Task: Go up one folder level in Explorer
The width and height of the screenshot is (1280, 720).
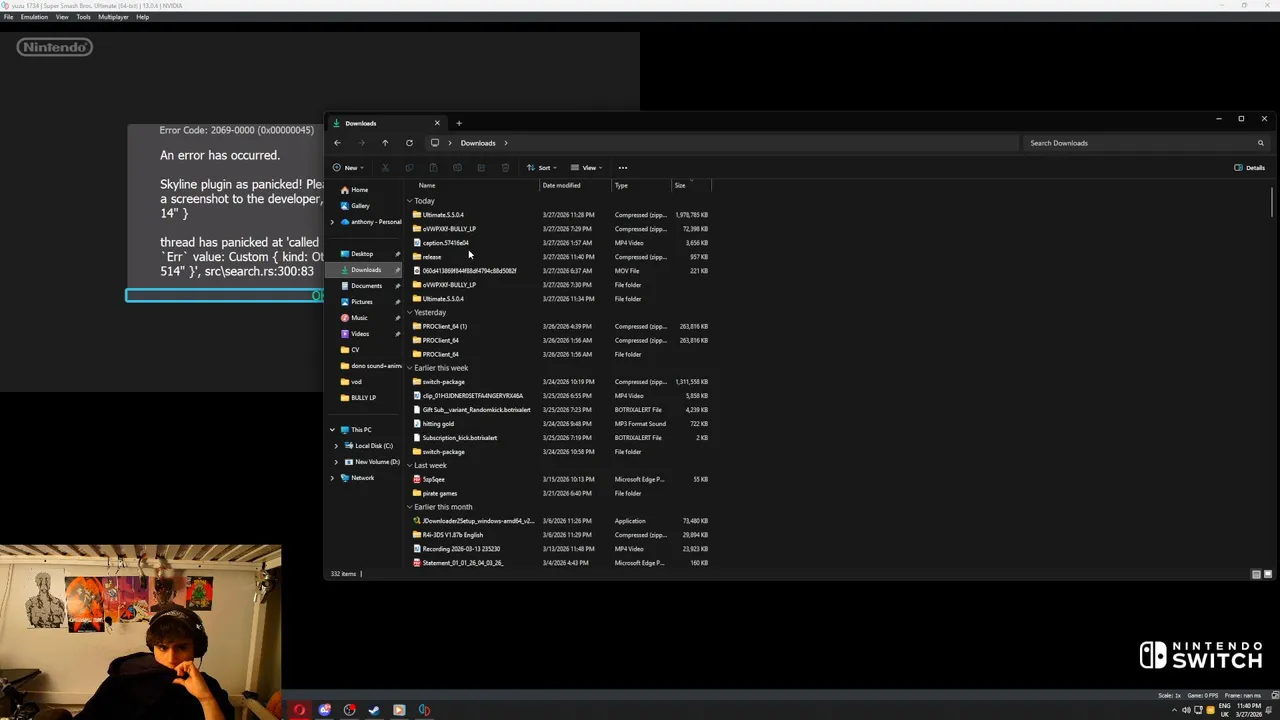Action: click(385, 143)
